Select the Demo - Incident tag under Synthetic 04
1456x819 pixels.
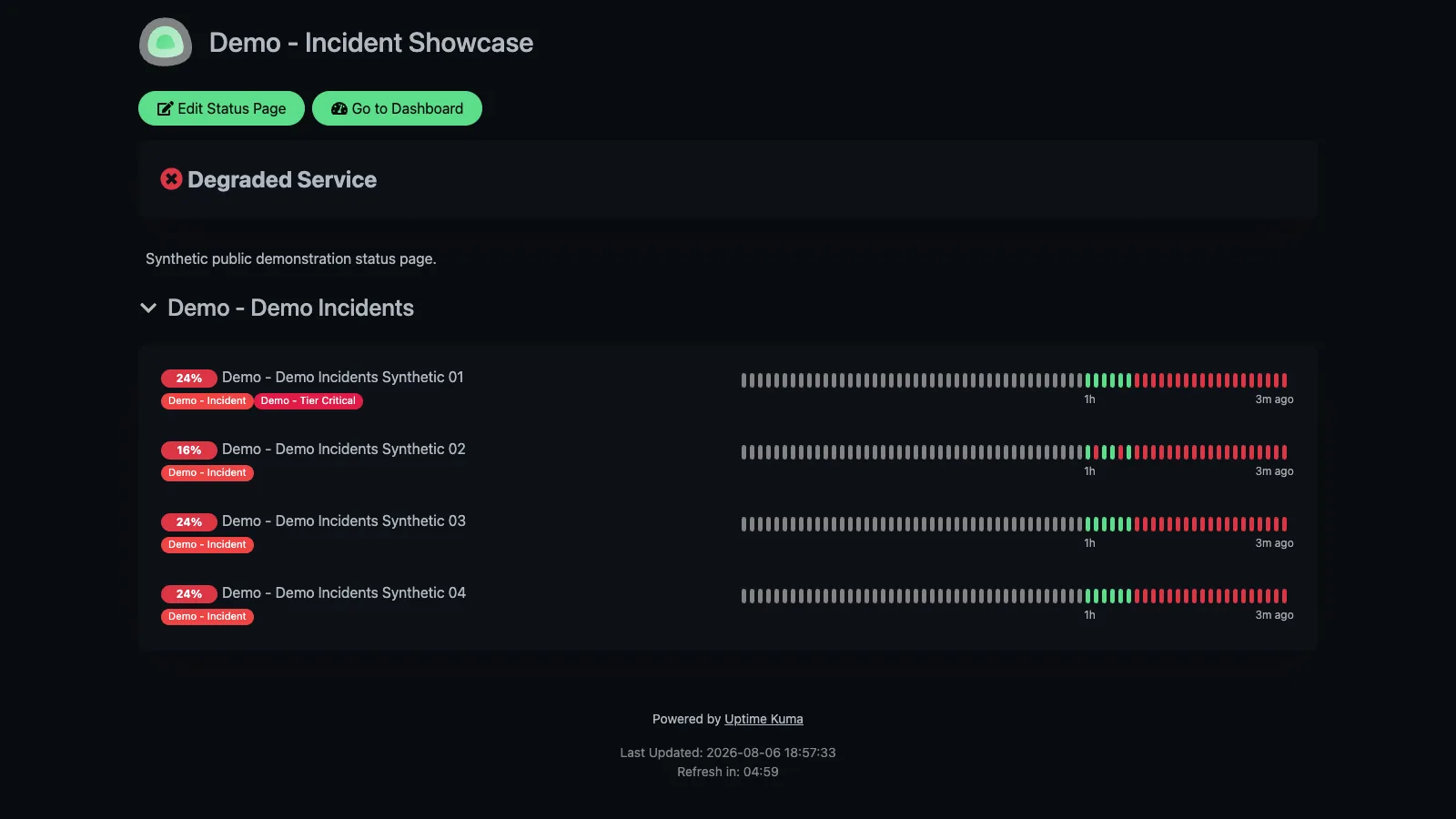[x=207, y=616]
